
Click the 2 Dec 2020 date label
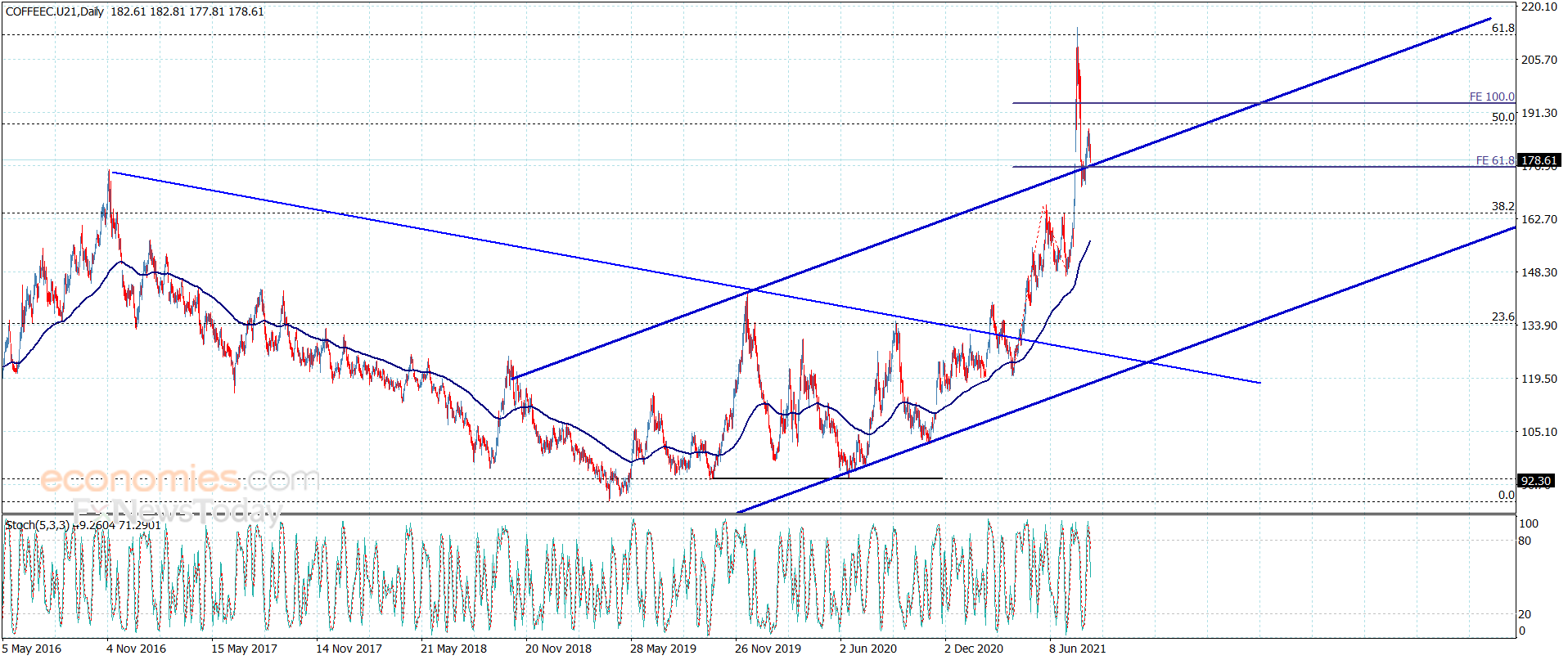tap(974, 649)
